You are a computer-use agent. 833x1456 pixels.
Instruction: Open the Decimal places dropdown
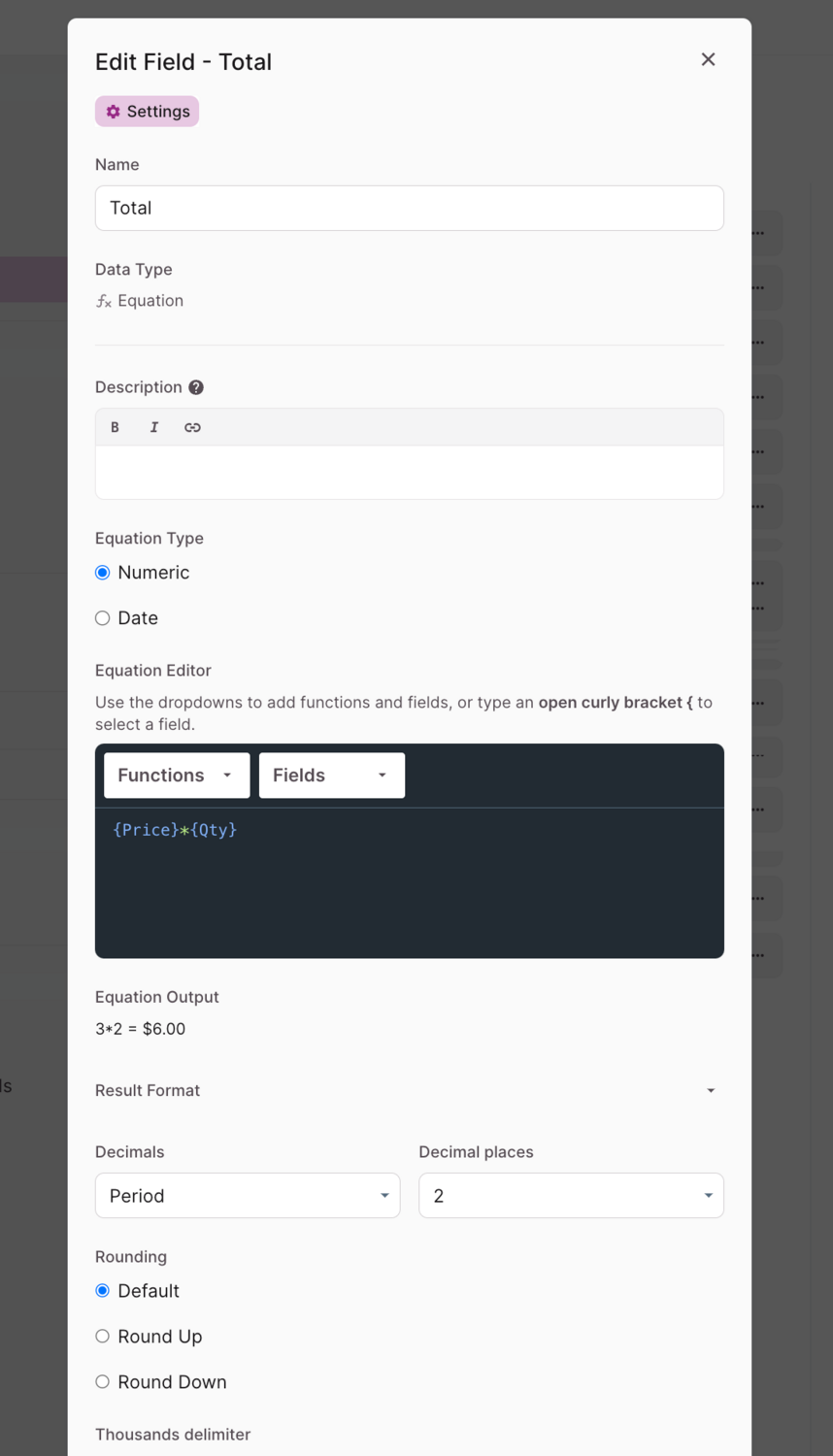click(571, 1196)
